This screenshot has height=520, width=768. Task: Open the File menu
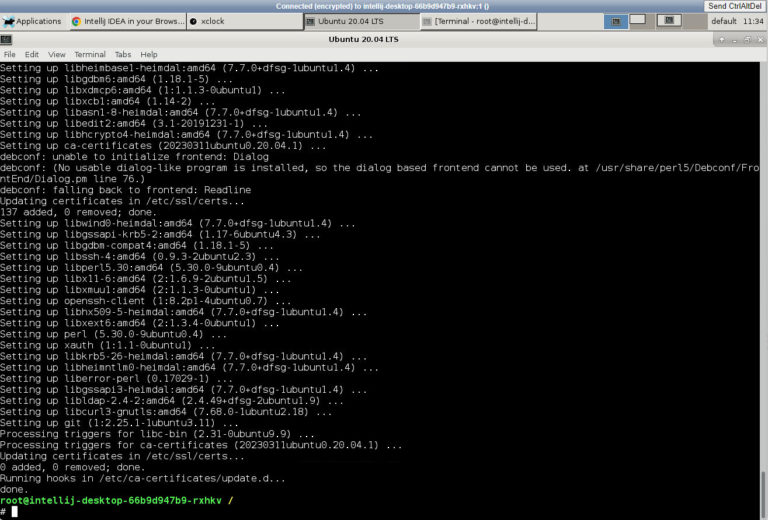(9, 54)
